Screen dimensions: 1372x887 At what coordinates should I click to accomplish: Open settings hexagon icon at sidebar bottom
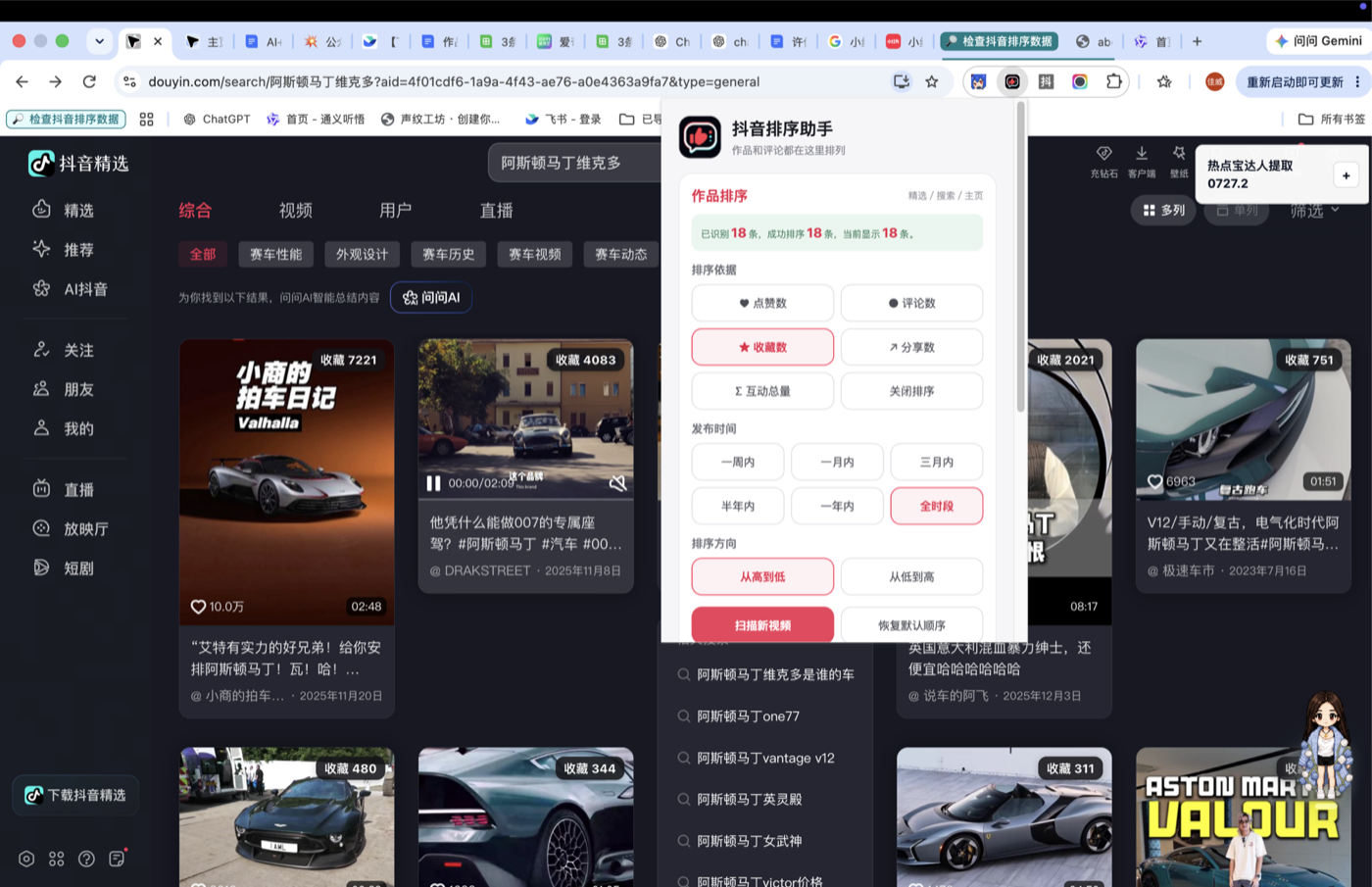pos(26,859)
